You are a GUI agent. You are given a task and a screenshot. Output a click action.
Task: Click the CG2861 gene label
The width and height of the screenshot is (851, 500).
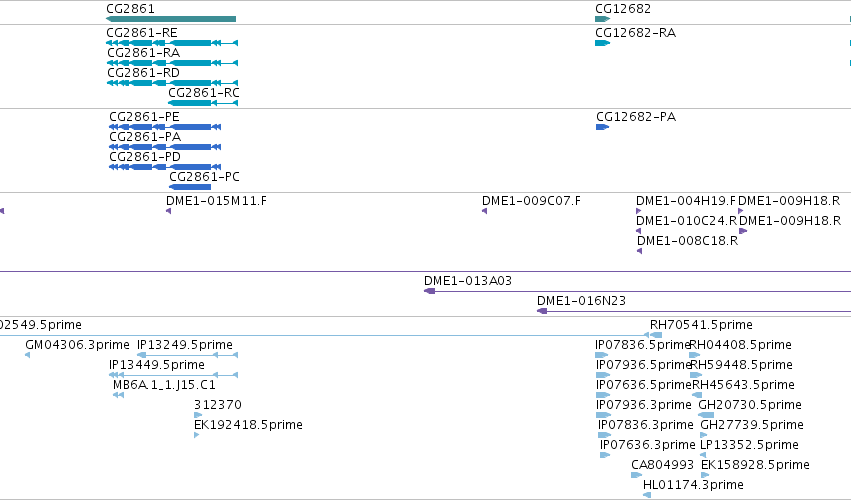130,9
